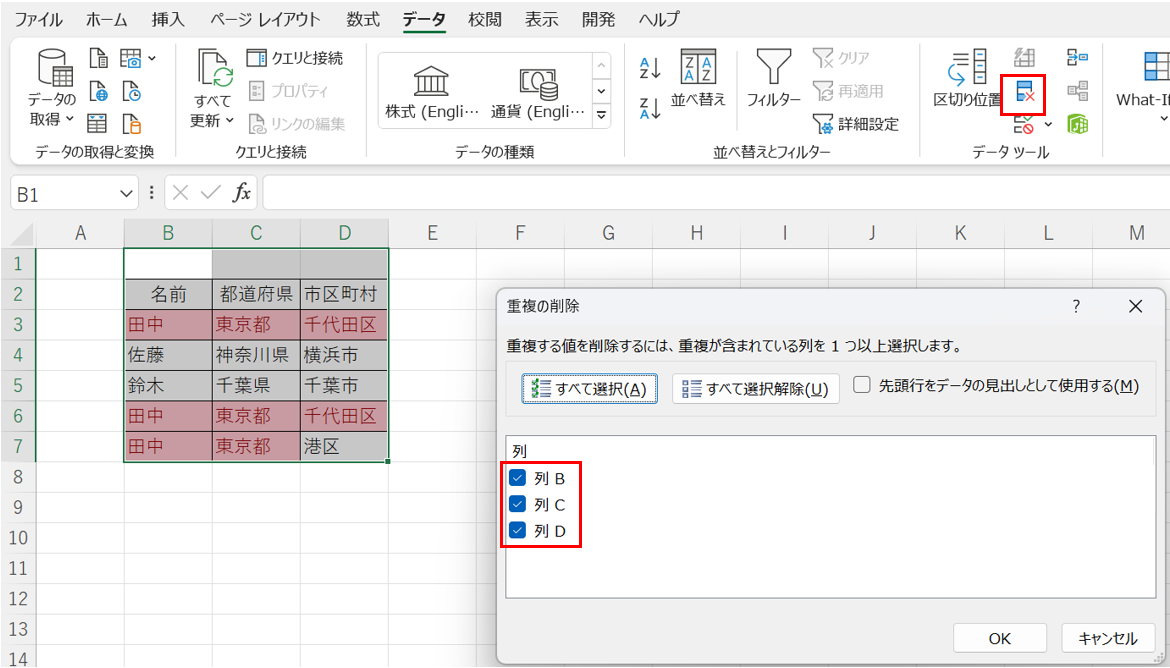Open the What-If analysis dropdown arrow
The width and height of the screenshot is (1170, 668).
click(1163, 119)
